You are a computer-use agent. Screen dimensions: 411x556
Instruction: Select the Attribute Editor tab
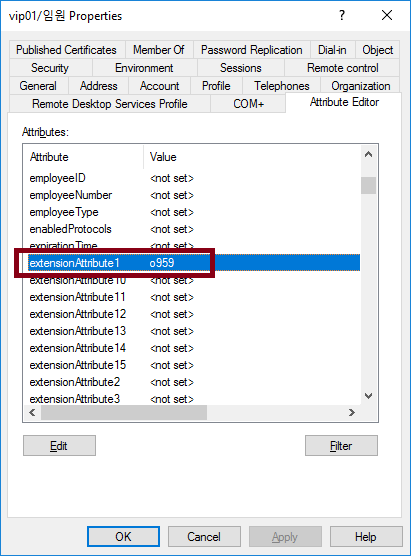(344, 102)
